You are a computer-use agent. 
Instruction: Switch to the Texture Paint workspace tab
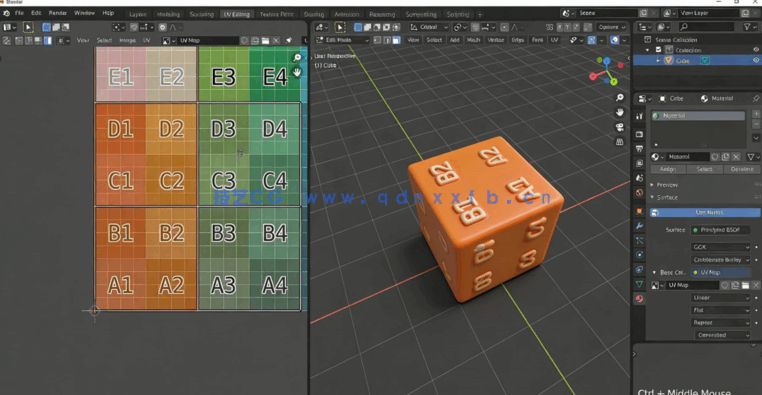pyautogui.click(x=277, y=14)
